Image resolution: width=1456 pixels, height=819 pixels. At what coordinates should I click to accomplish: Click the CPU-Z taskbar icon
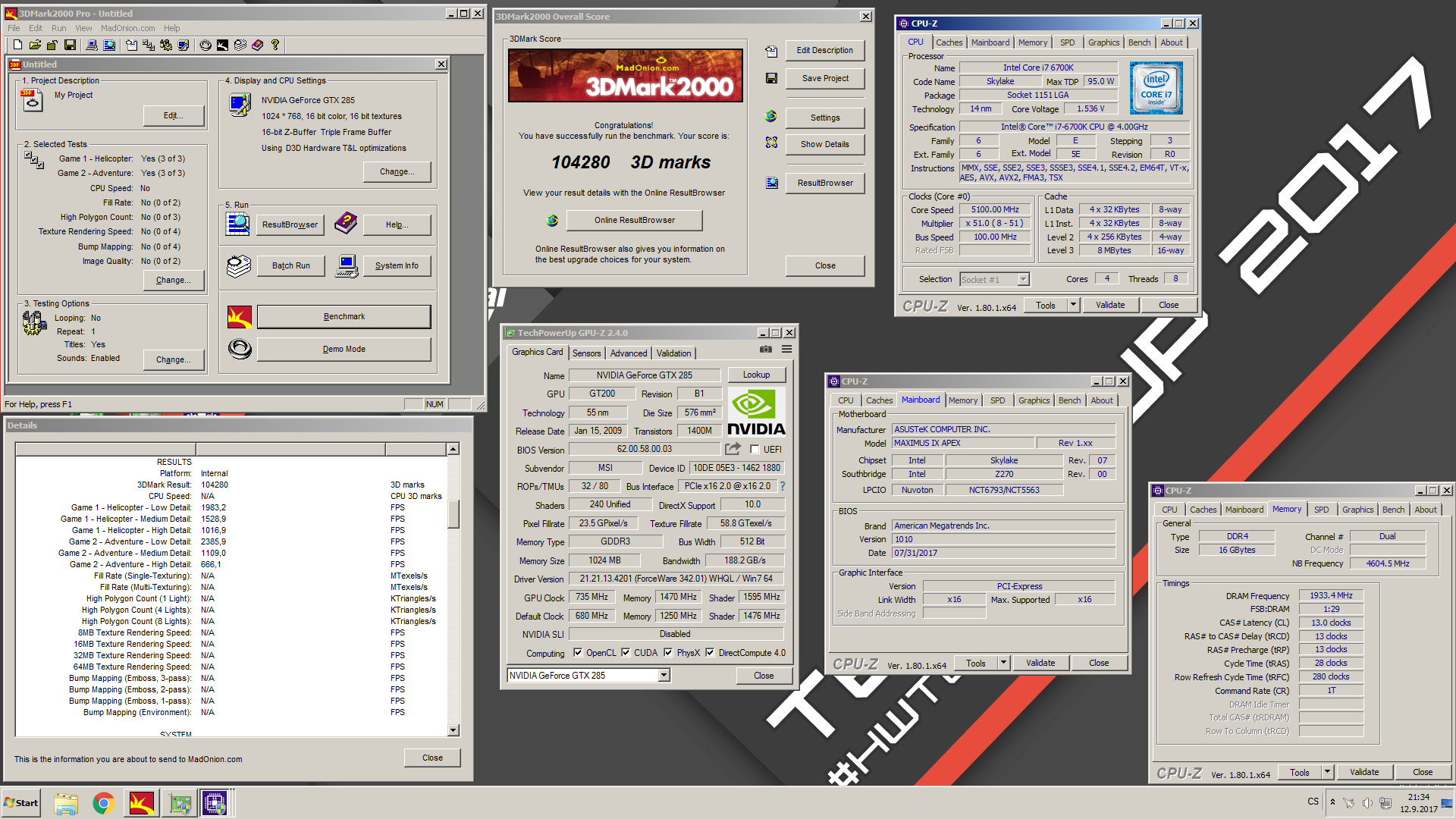click(x=215, y=803)
